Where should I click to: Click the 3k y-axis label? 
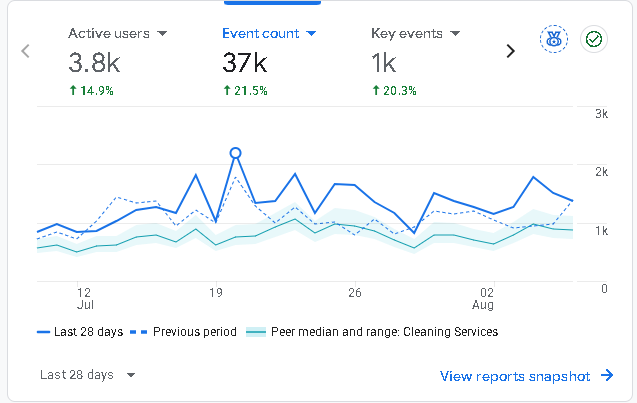coord(602,114)
